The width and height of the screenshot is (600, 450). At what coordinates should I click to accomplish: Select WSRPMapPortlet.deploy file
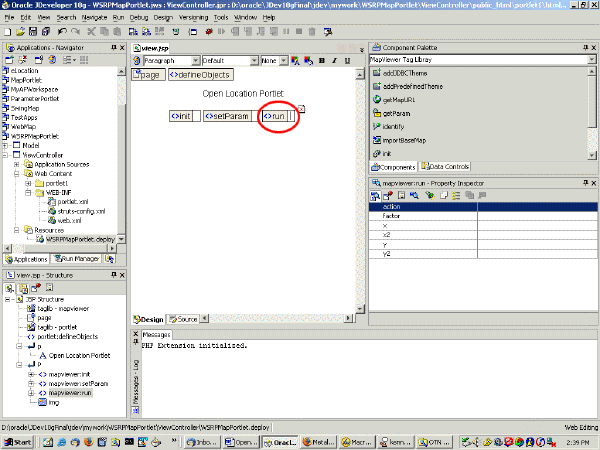[x=76, y=239]
